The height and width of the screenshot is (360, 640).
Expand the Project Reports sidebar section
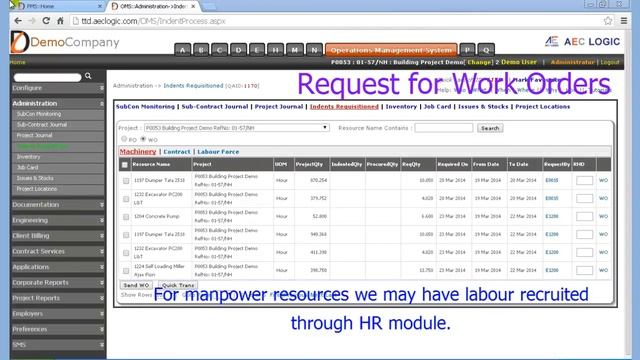click(x=58, y=298)
